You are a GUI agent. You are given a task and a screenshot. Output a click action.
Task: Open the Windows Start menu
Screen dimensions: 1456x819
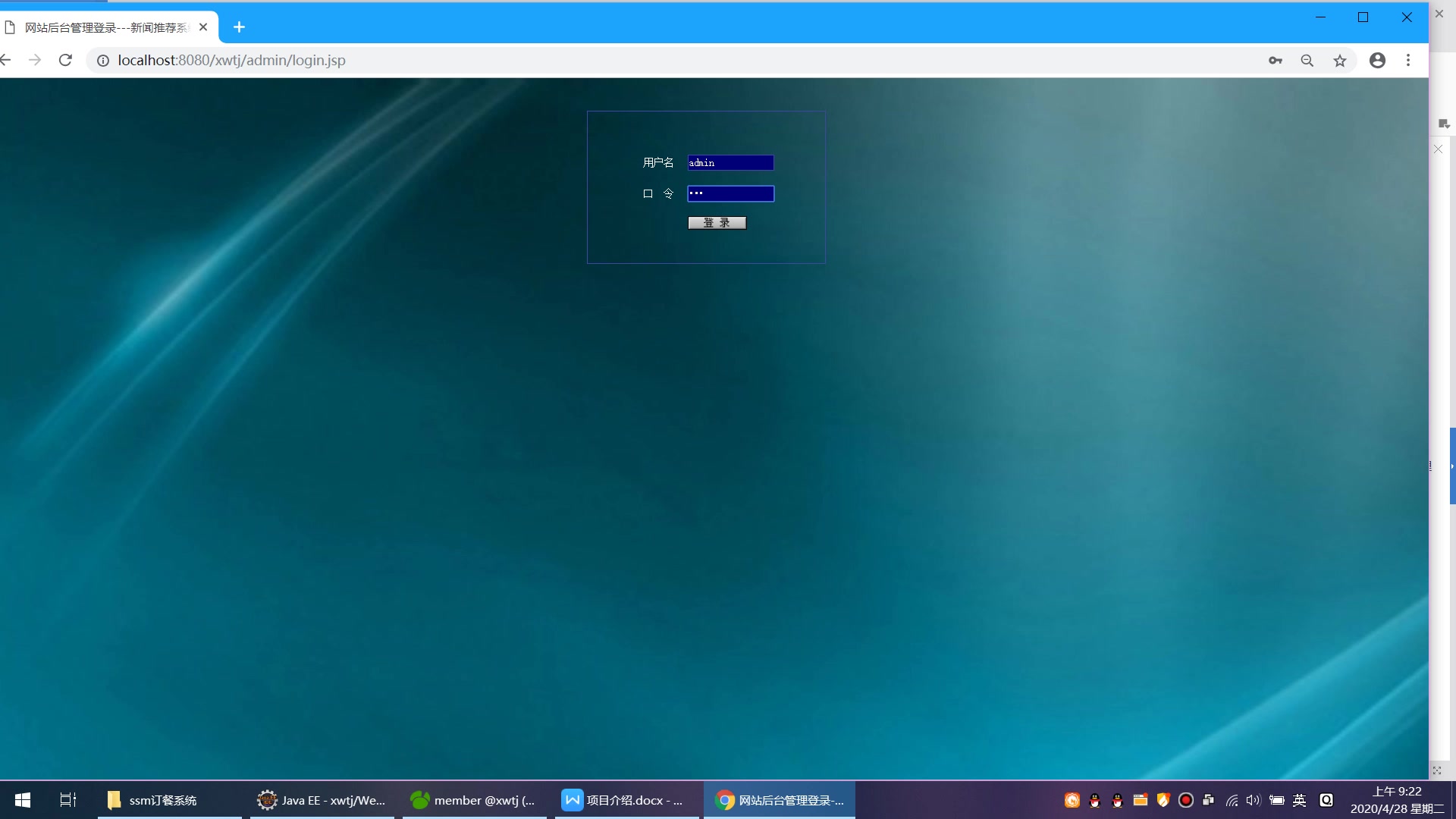pos(23,800)
